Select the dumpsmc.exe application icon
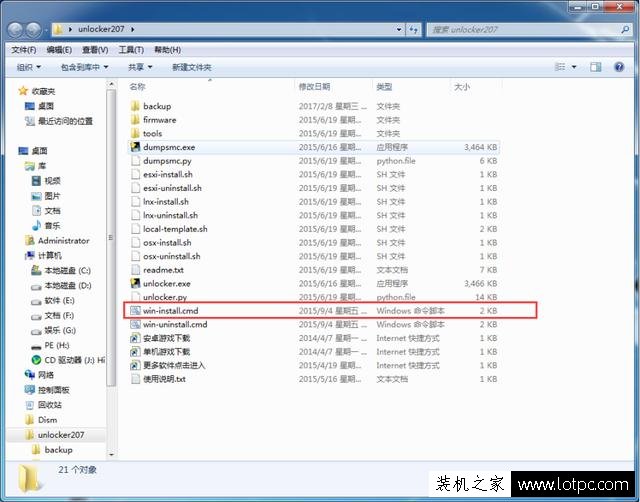Image resolution: width=640 pixels, height=502 pixels. (136, 147)
